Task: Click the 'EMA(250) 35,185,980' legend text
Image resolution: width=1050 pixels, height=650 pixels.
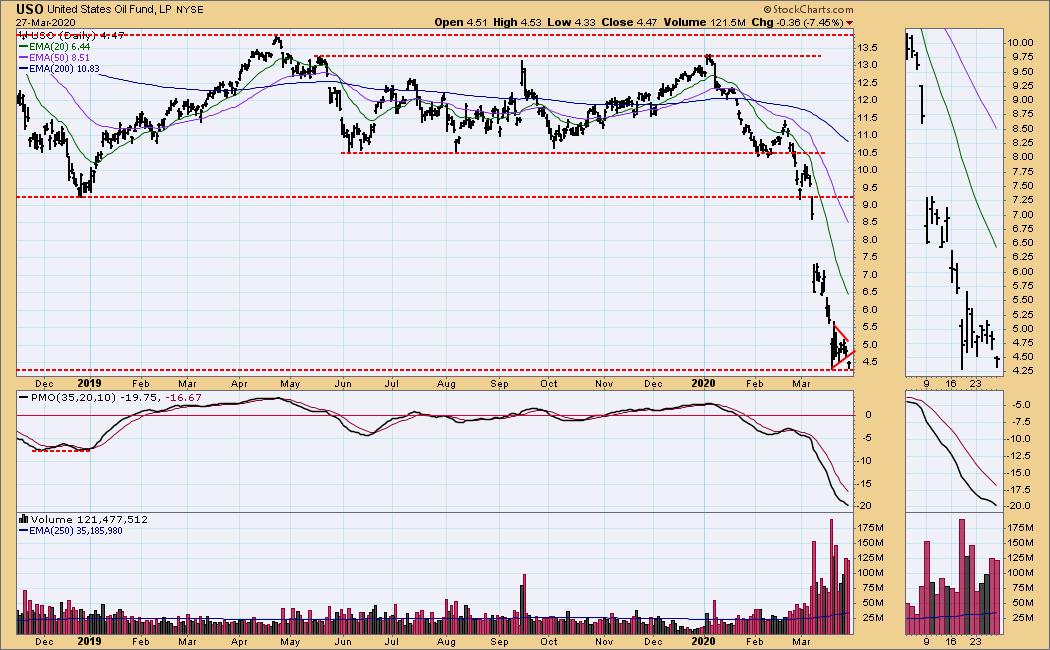Action: coord(76,530)
